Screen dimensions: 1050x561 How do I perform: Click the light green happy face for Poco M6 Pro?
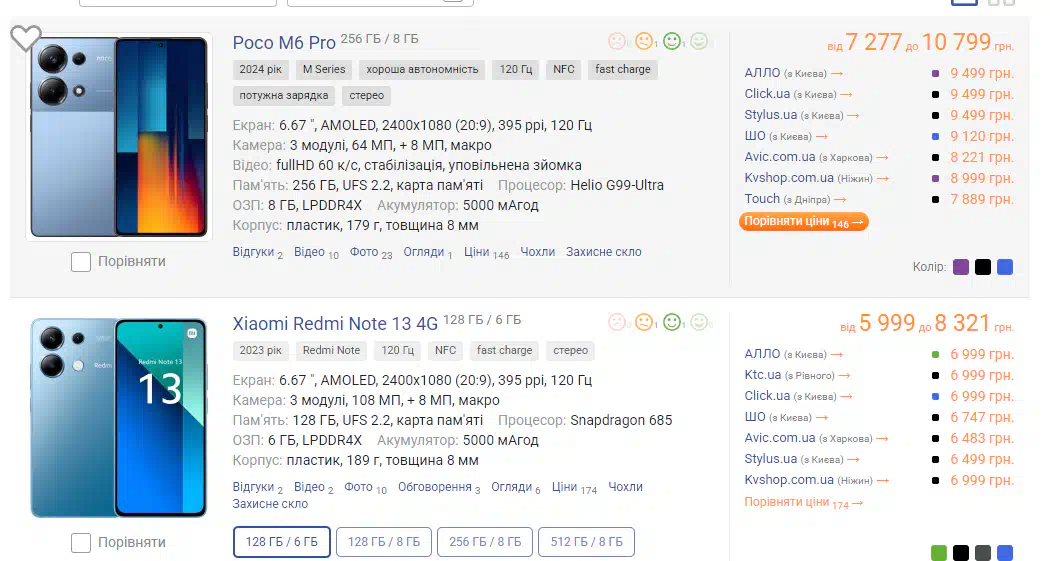coord(698,42)
